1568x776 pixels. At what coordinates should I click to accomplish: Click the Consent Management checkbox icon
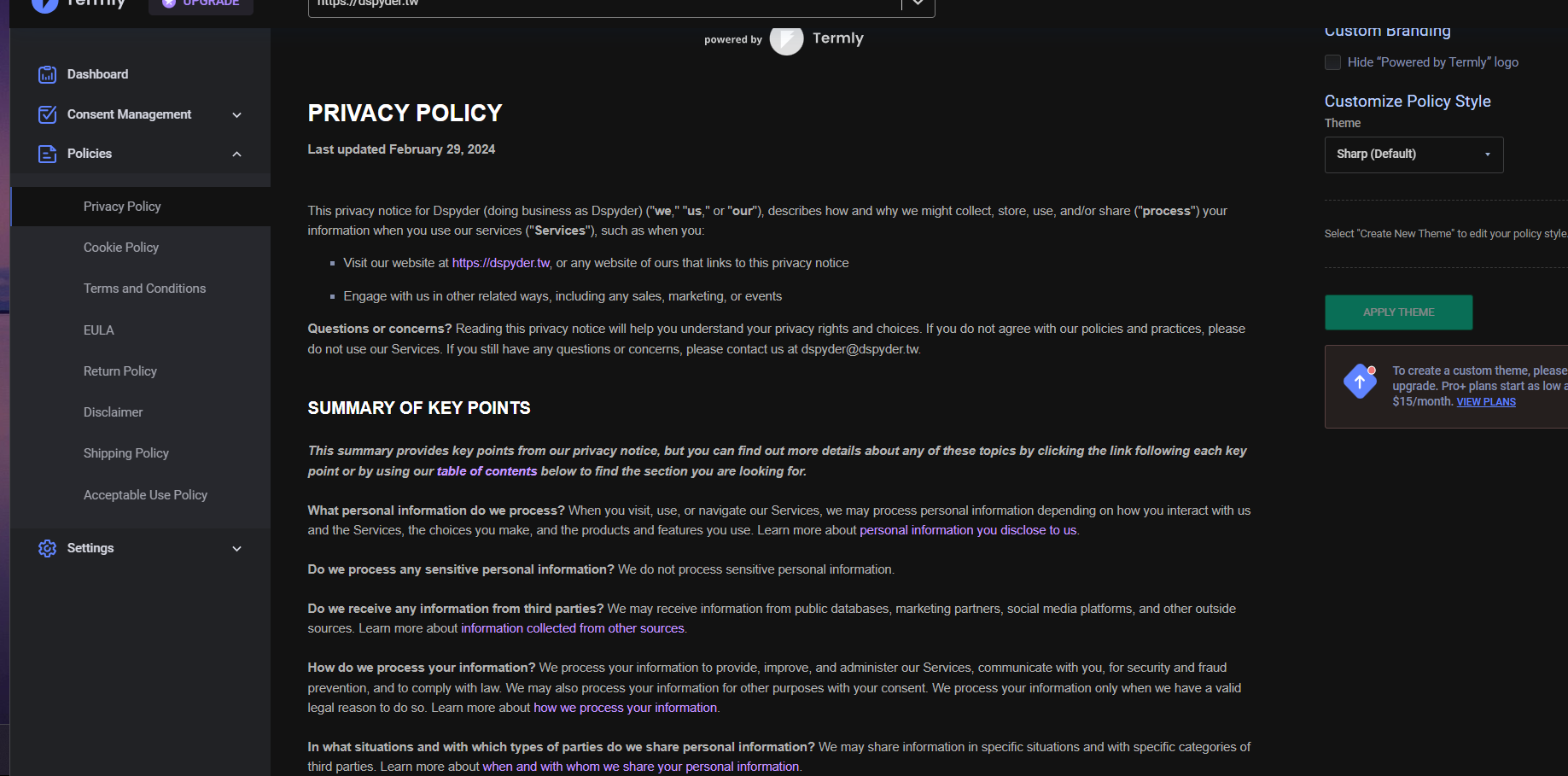[x=48, y=114]
